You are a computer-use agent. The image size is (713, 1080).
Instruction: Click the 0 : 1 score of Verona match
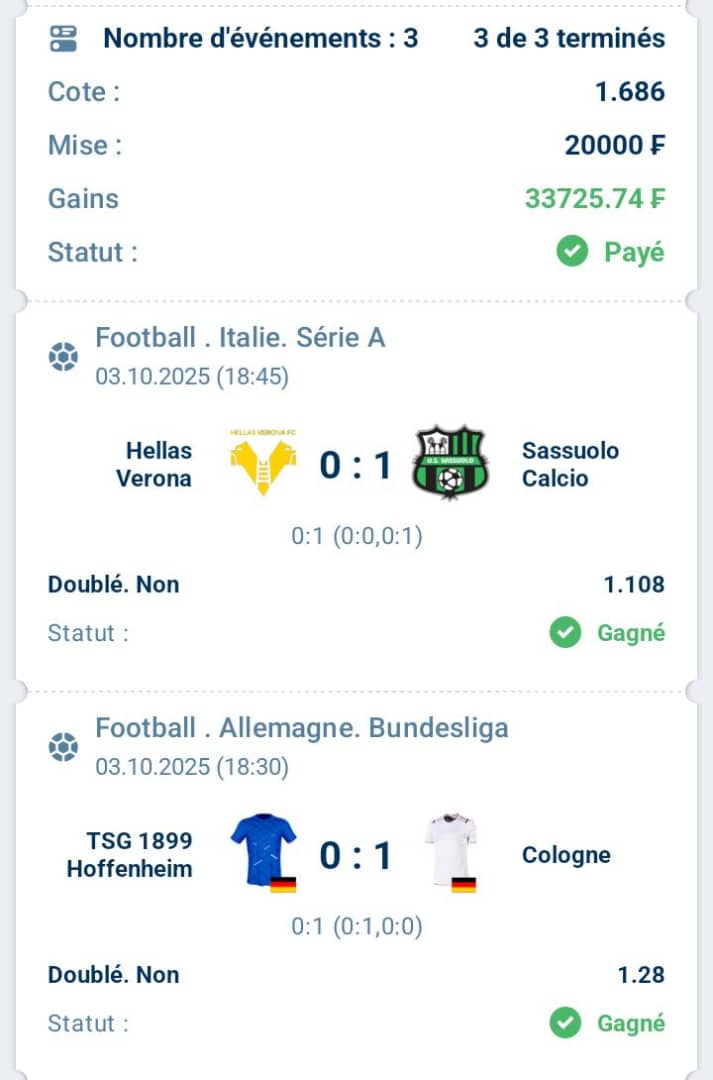(x=356, y=466)
